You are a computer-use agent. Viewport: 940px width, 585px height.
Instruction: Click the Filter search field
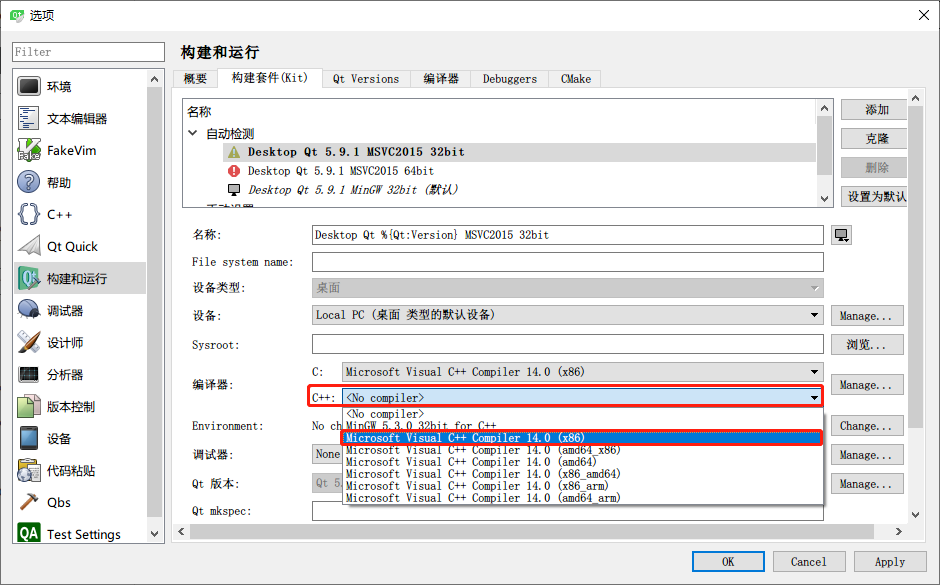click(x=88, y=52)
